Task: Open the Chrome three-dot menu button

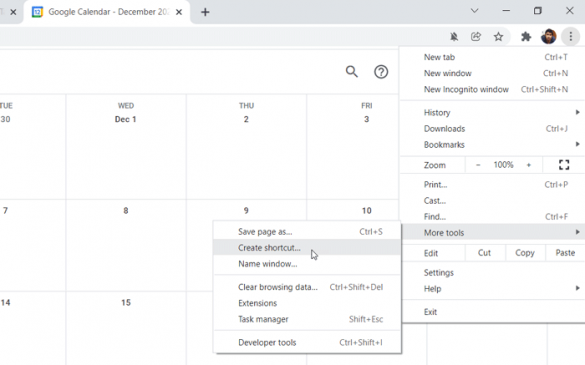Action: (570, 37)
